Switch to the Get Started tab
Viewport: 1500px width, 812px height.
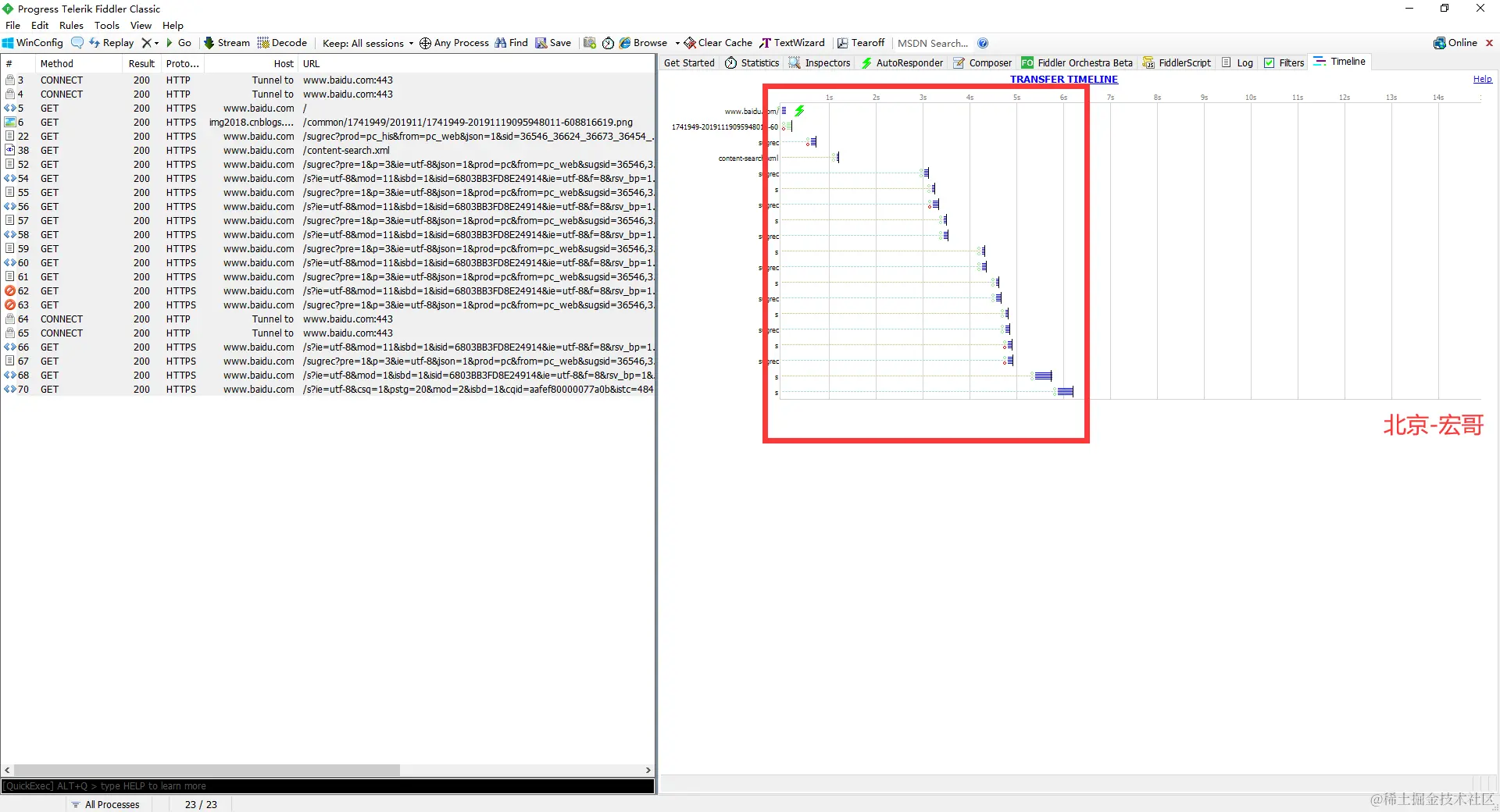(689, 62)
